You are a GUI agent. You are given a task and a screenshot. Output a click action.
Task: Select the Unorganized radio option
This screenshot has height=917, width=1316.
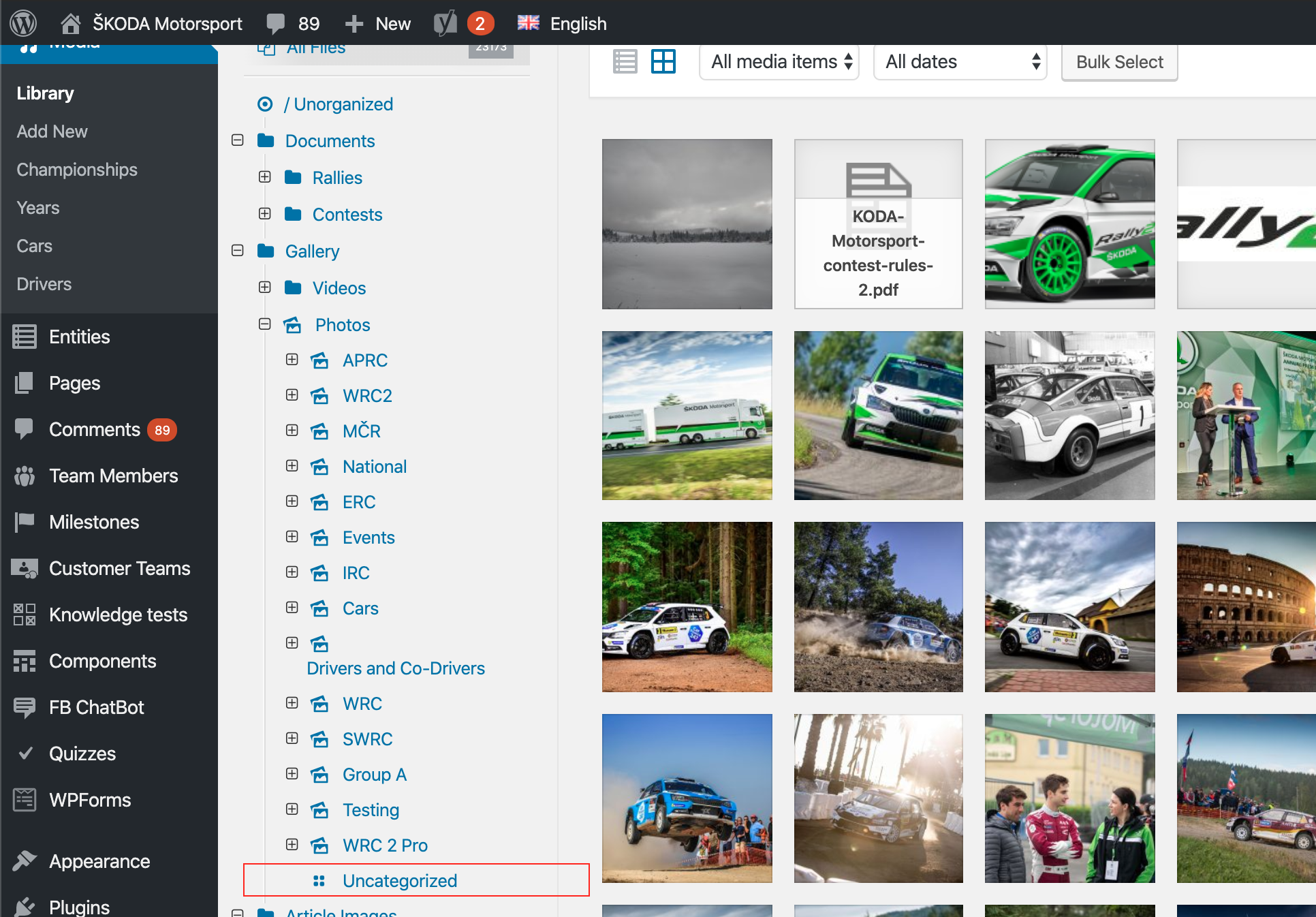coord(265,104)
